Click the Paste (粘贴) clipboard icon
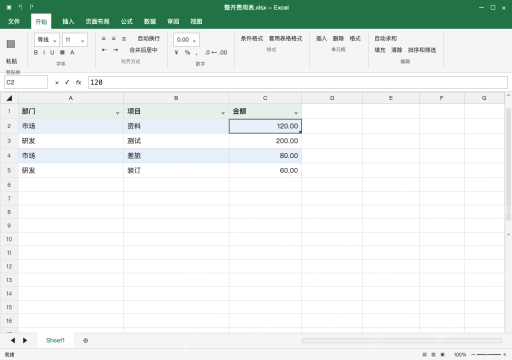512x360 pixels. (x=11, y=44)
